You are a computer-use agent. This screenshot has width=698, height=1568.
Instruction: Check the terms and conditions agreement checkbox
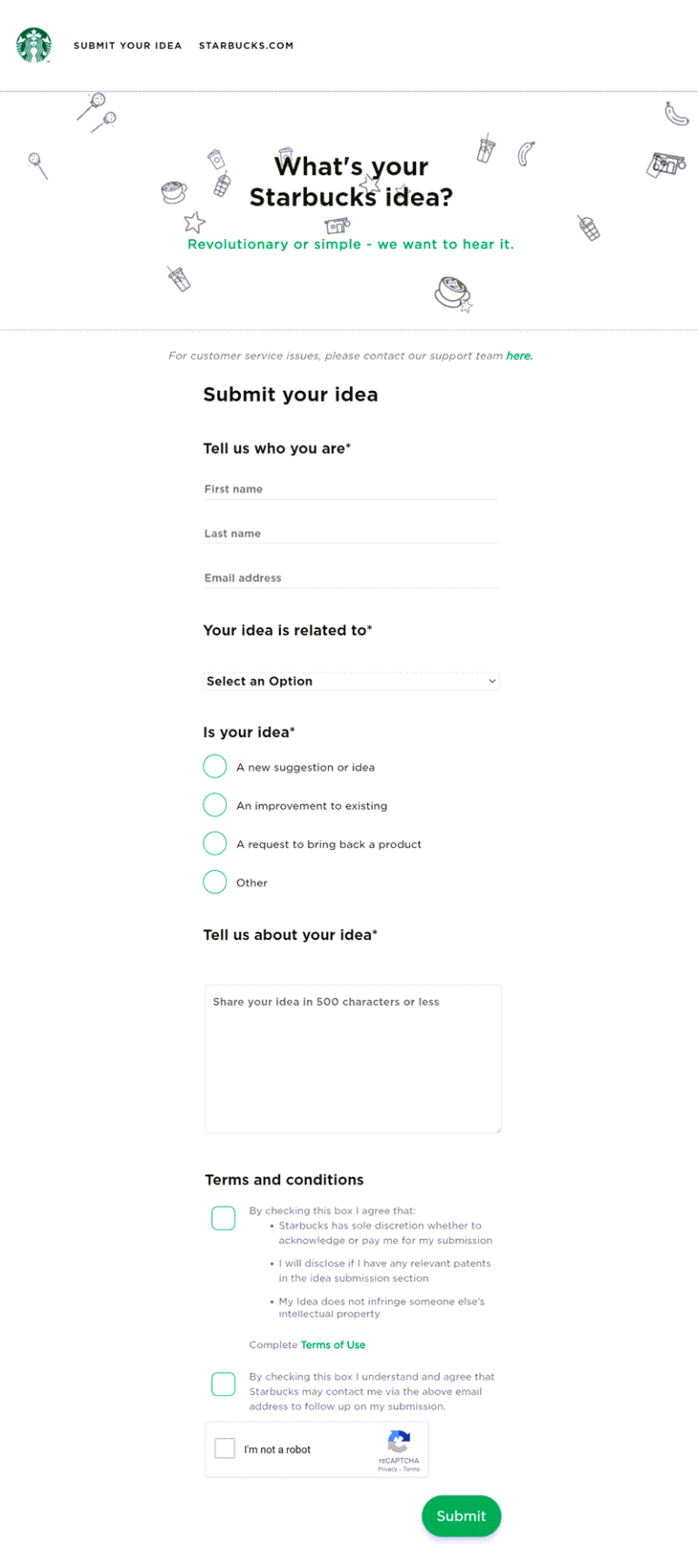[223, 1217]
